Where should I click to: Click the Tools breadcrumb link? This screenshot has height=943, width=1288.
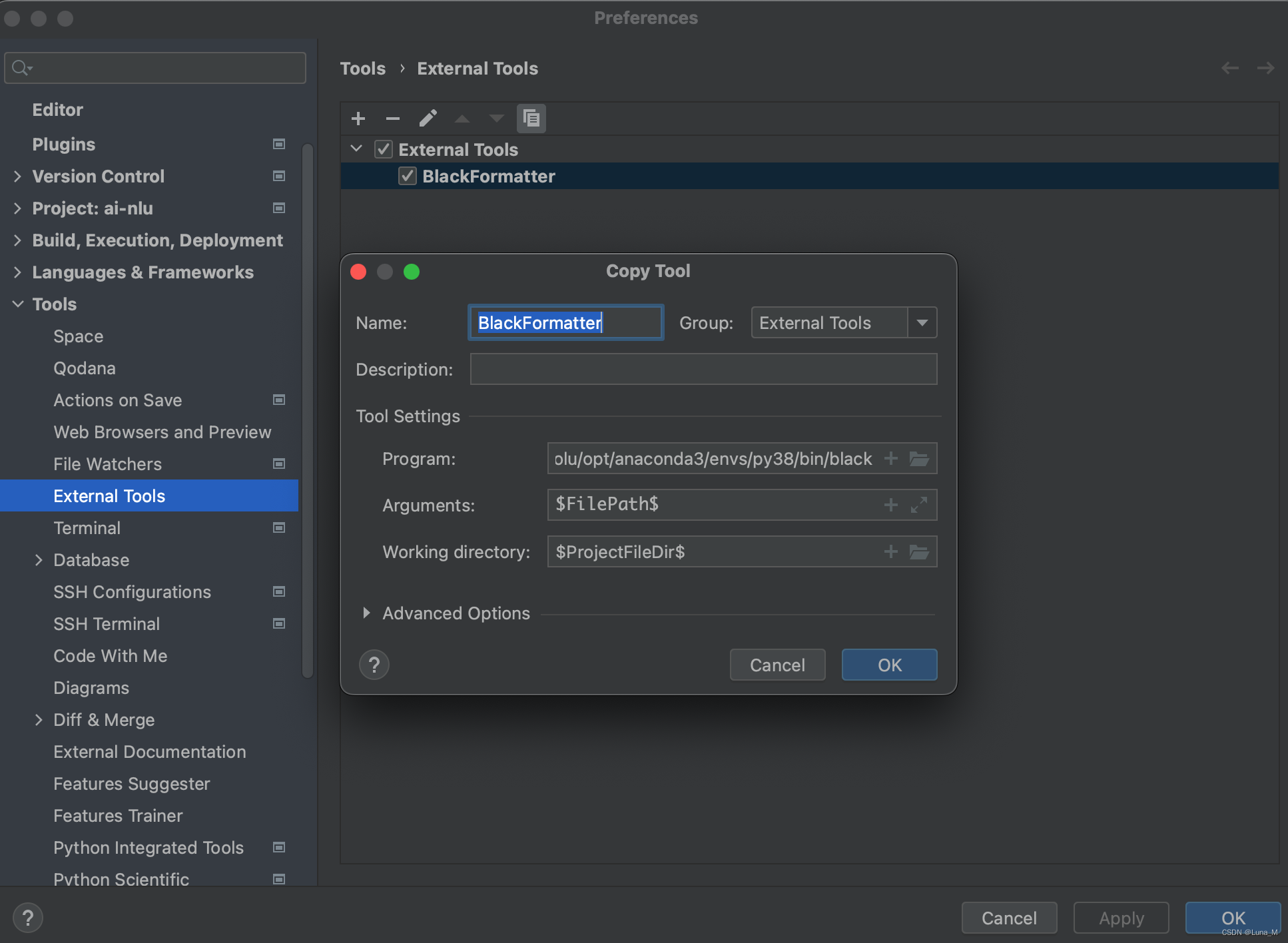pyautogui.click(x=363, y=68)
